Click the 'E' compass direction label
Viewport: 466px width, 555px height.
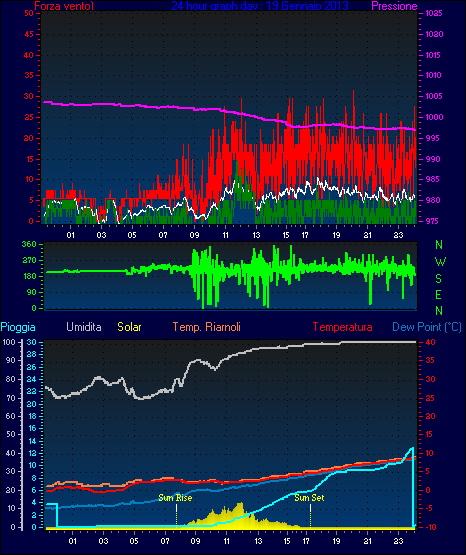tap(438, 294)
